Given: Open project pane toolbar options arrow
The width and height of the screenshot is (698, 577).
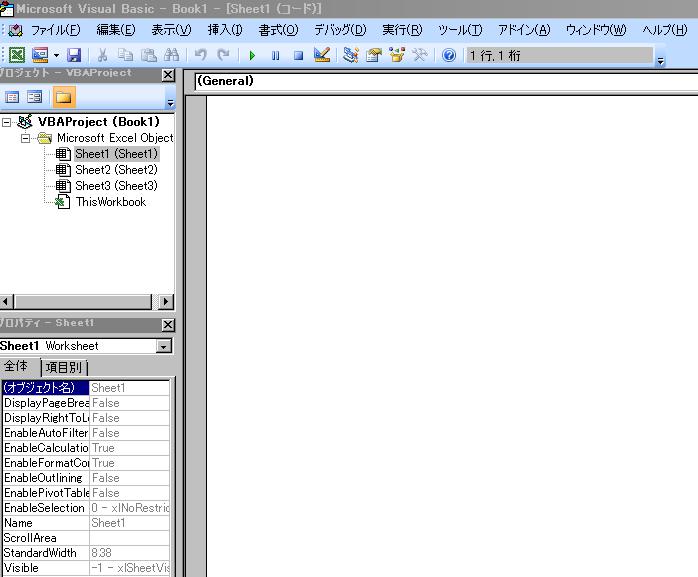Looking at the screenshot, I should [170, 103].
